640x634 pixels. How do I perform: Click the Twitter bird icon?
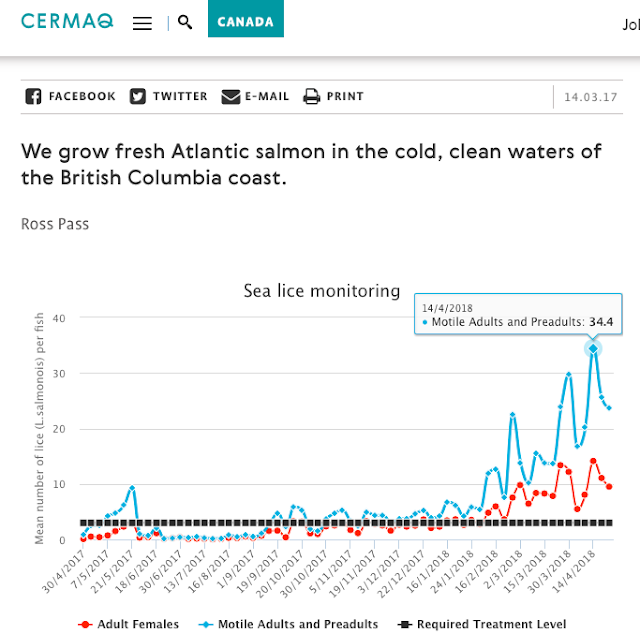click(x=137, y=97)
